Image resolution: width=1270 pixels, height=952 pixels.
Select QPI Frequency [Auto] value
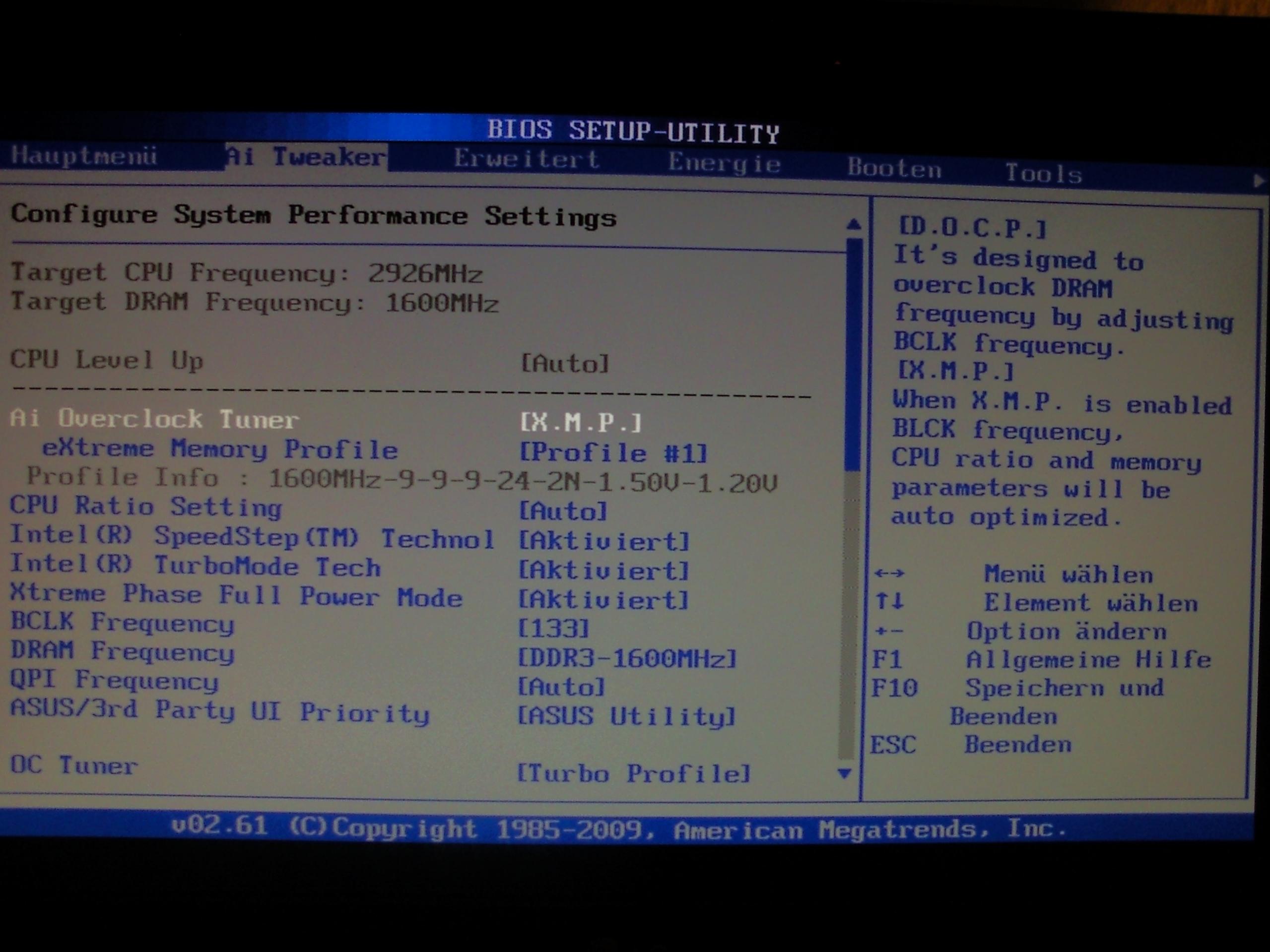tap(561, 686)
